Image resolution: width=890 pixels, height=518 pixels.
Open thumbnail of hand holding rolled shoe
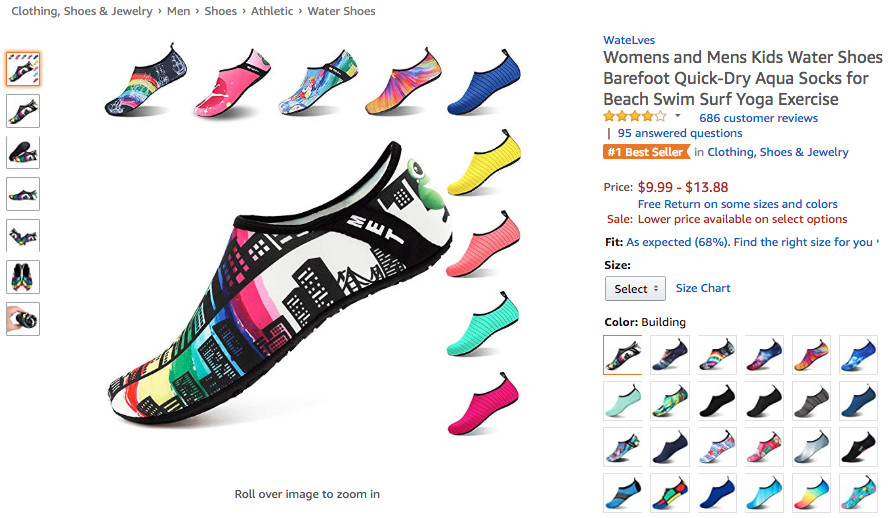pyautogui.click(x=23, y=318)
